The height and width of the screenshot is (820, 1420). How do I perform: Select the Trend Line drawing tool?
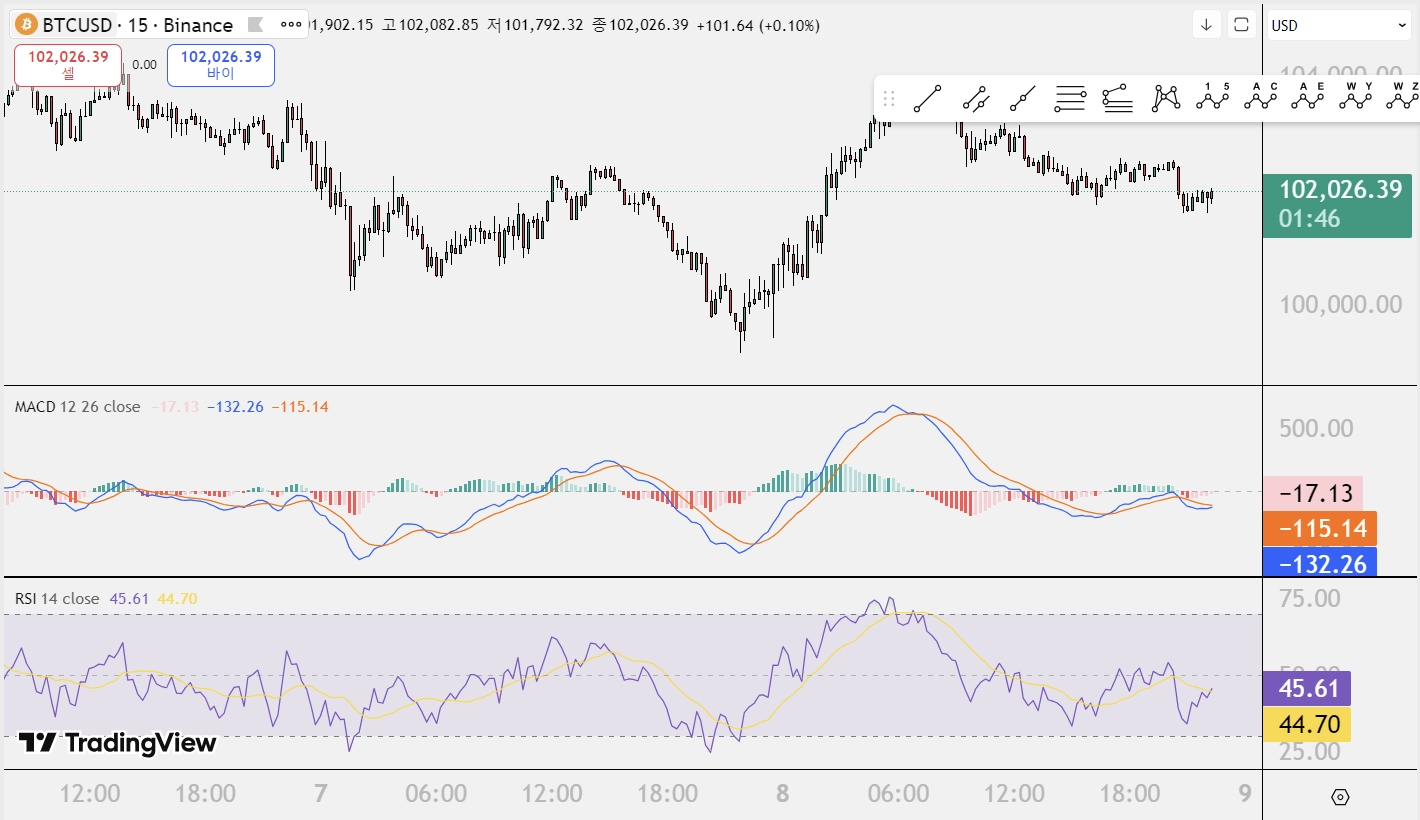tap(927, 99)
